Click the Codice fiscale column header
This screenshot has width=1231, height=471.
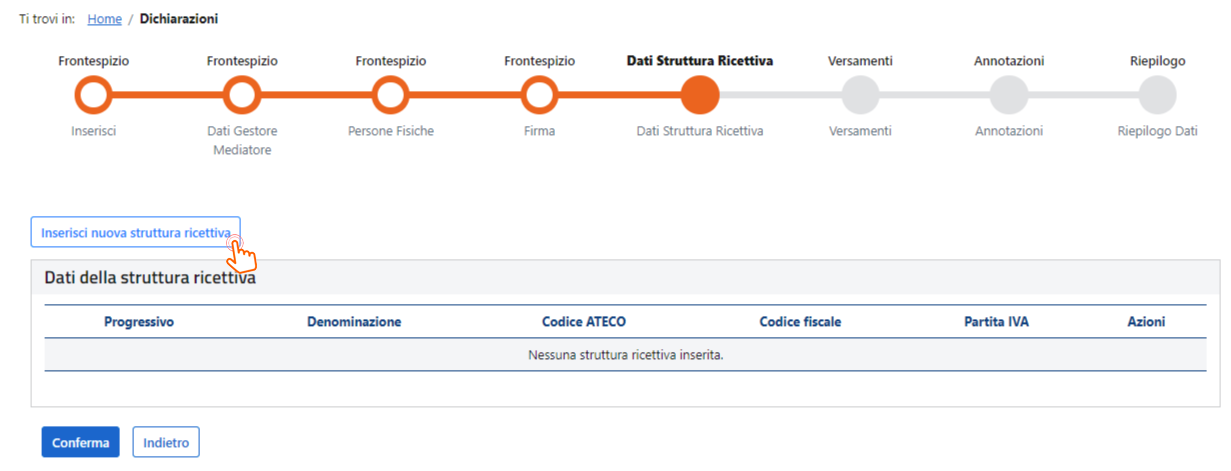[x=800, y=322]
